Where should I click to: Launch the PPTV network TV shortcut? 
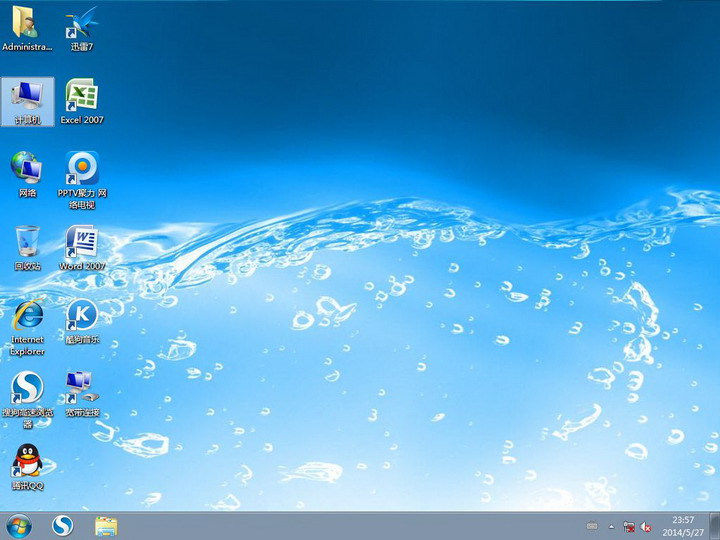81,168
